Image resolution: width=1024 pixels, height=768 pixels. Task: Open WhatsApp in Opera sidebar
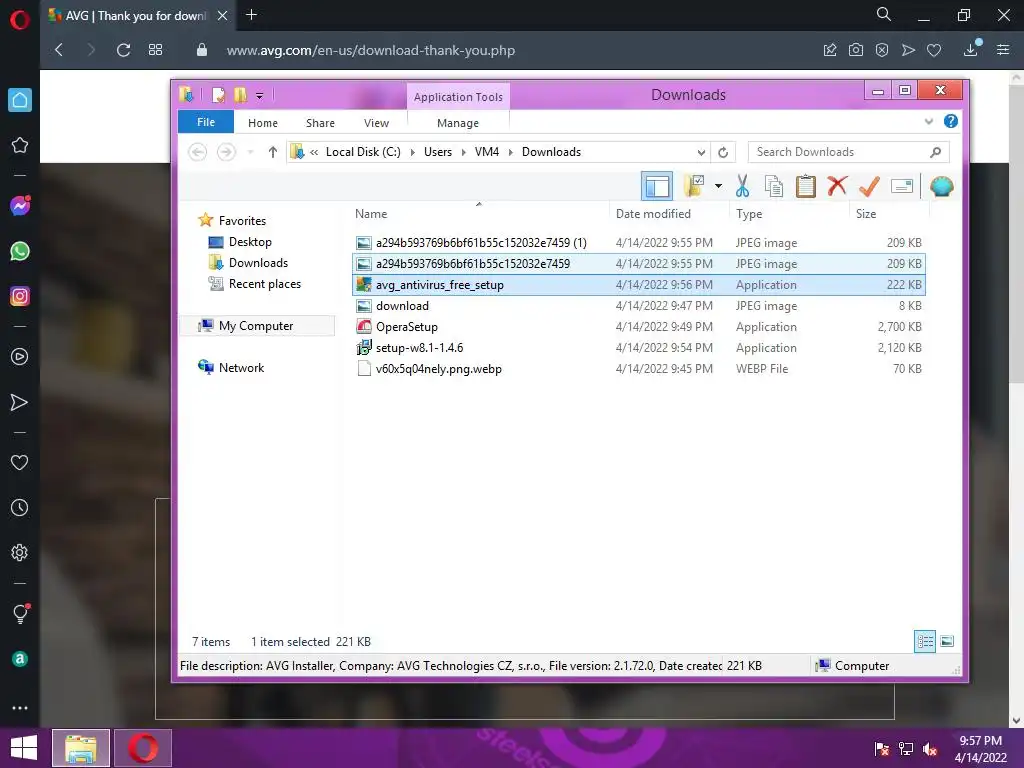pyautogui.click(x=20, y=251)
